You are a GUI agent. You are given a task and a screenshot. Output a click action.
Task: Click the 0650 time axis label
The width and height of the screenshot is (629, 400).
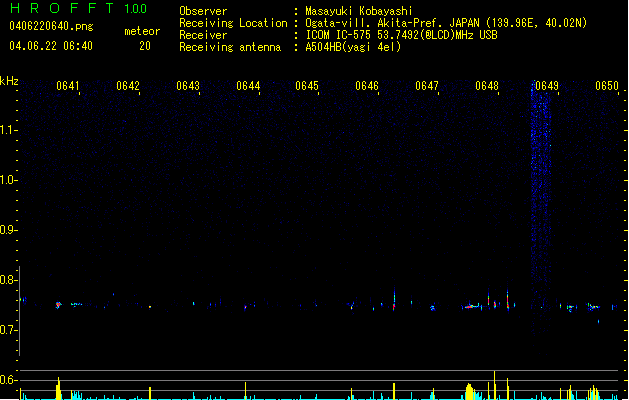[607, 86]
